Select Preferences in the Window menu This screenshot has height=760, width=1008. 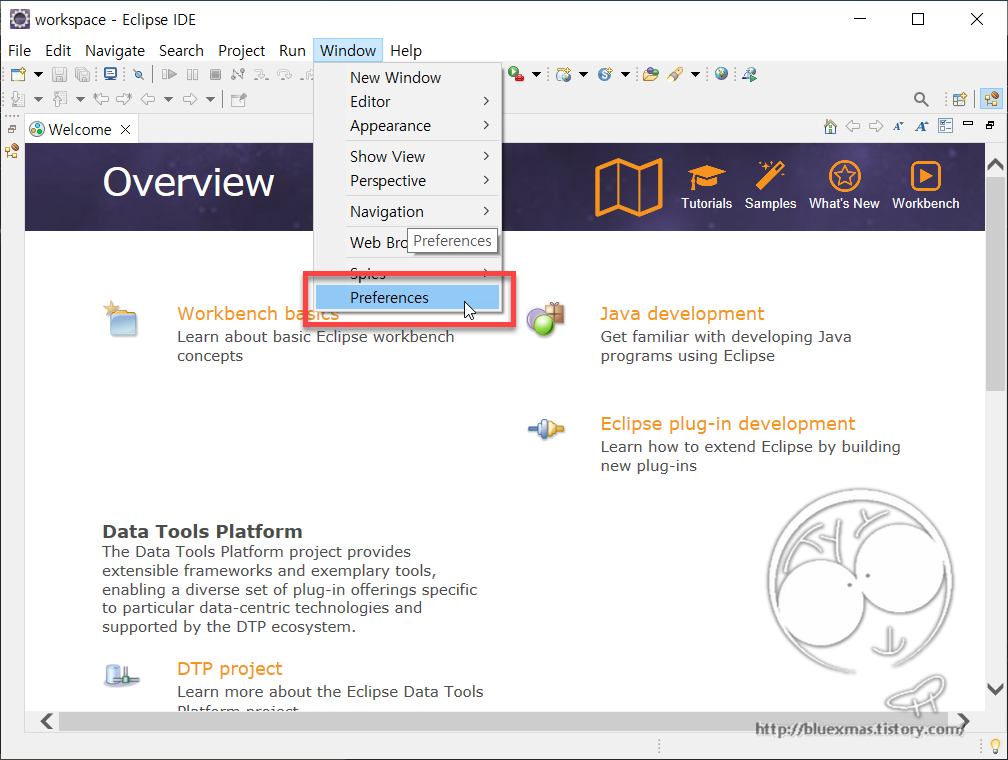point(408,298)
